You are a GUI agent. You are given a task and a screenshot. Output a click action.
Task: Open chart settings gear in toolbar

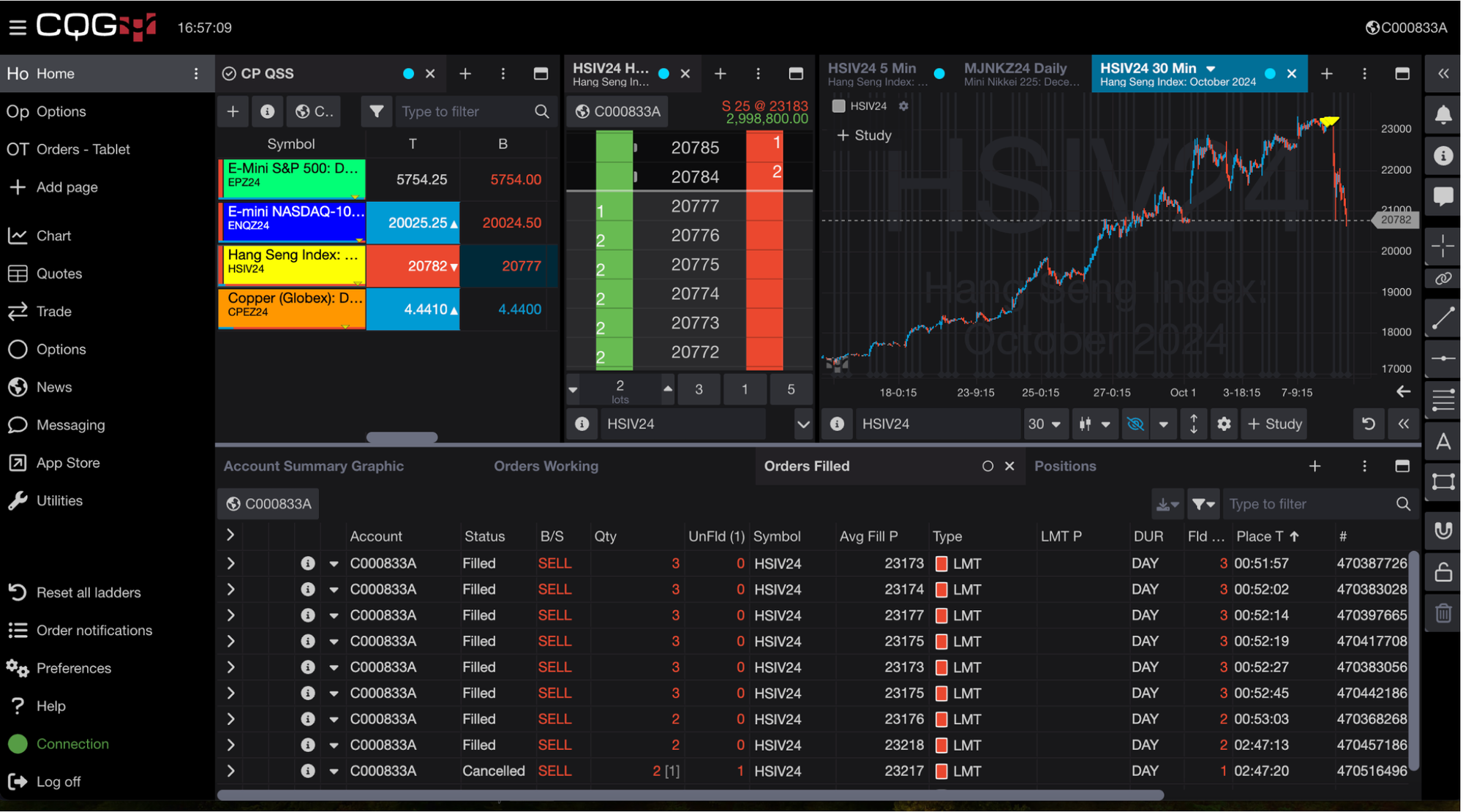1223,424
